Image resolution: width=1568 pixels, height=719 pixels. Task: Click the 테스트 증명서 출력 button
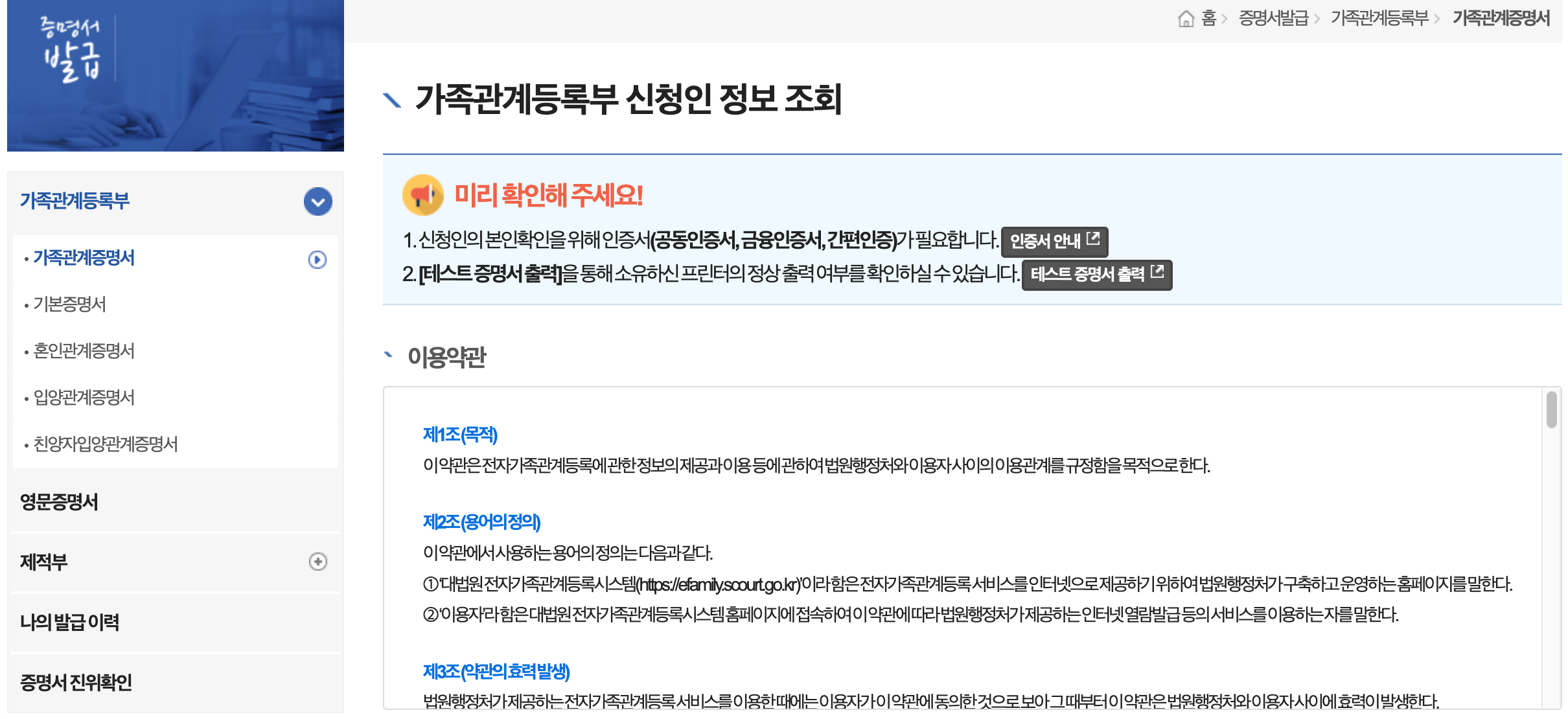click(1096, 275)
